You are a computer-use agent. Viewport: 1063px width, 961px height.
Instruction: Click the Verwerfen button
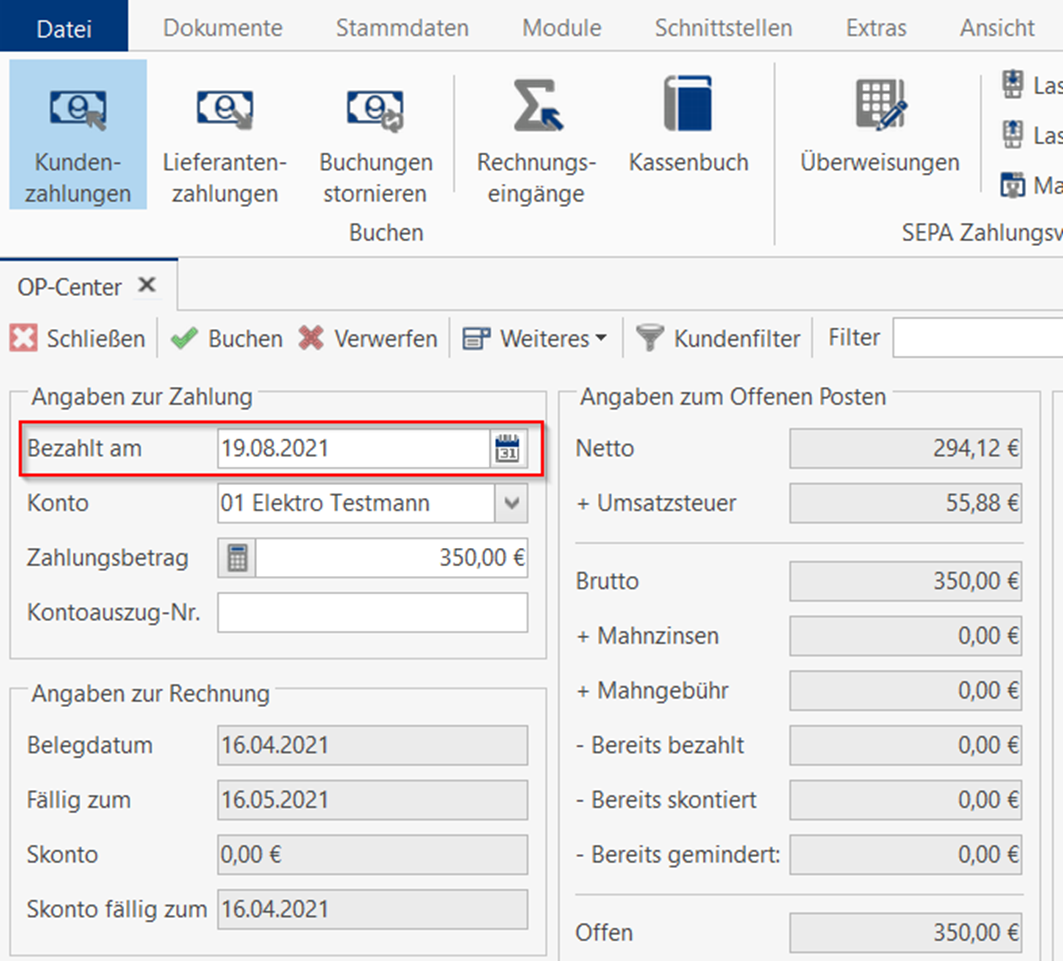[368, 339]
